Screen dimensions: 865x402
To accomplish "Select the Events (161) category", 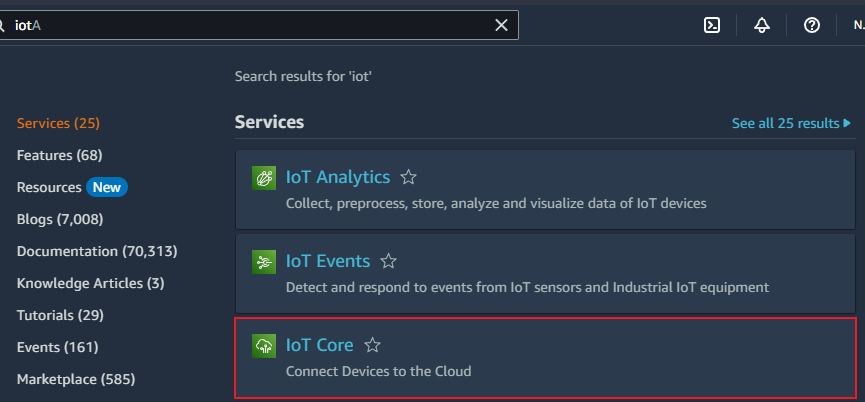I will click(x=57, y=347).
